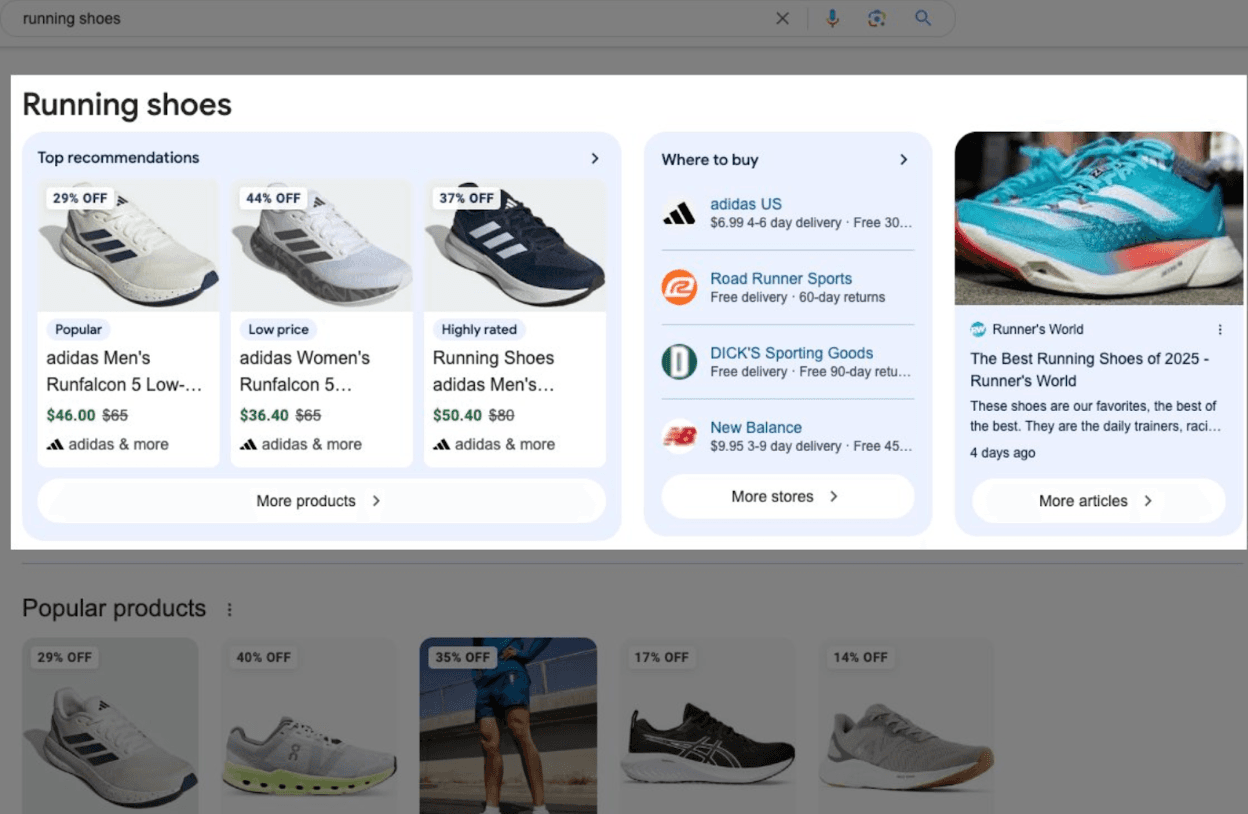Click the 4 days ago article date
The image size is (1248, 814).
pyautogui.click(x=1003, y=453)
